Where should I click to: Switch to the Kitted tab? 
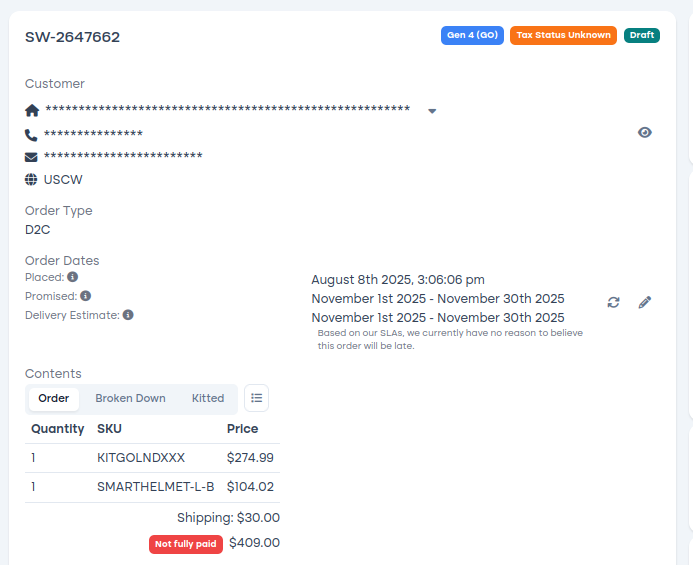pos(208,398)
